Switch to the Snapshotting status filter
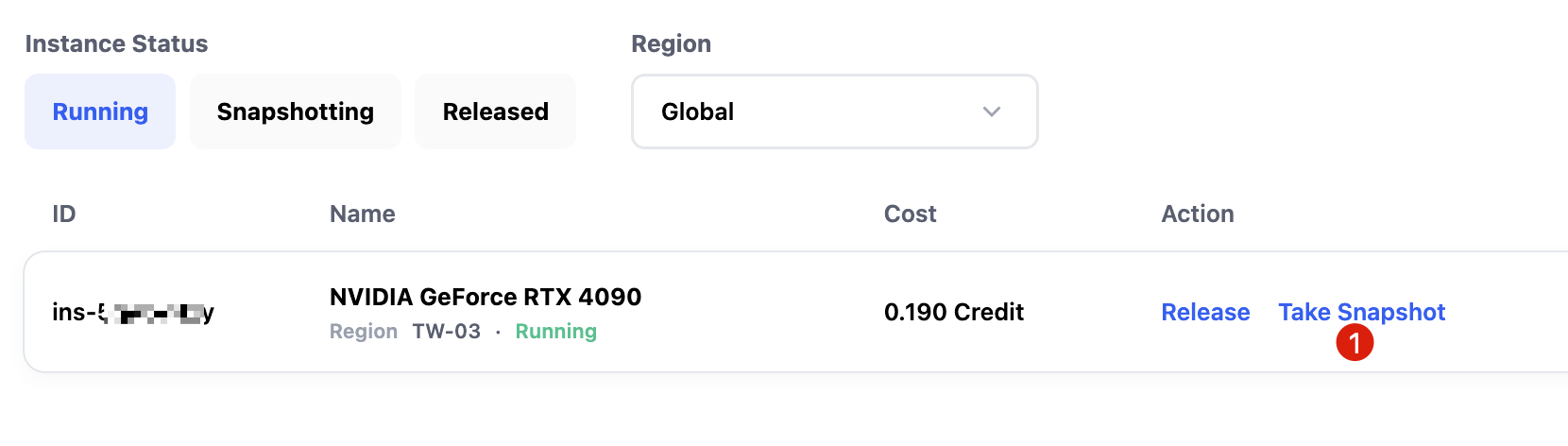Viewport: 1568px width, 446px height. click(296, 111)
